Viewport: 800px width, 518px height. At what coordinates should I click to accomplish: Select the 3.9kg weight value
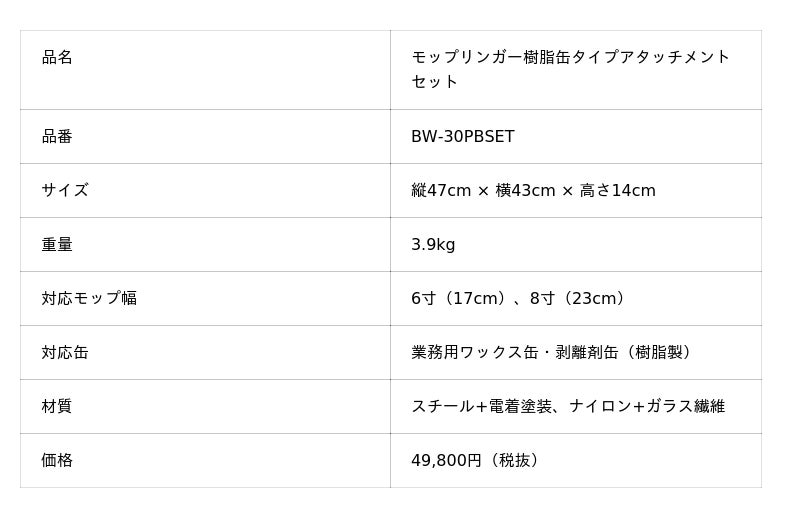coord(433,245)
